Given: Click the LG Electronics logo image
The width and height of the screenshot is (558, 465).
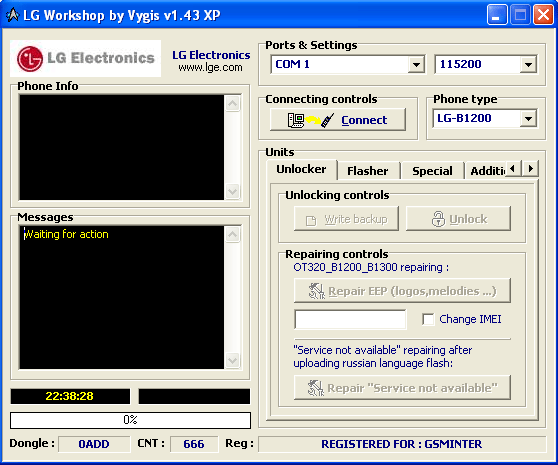Looking at the screenshot, I should [x=85, y=58].
